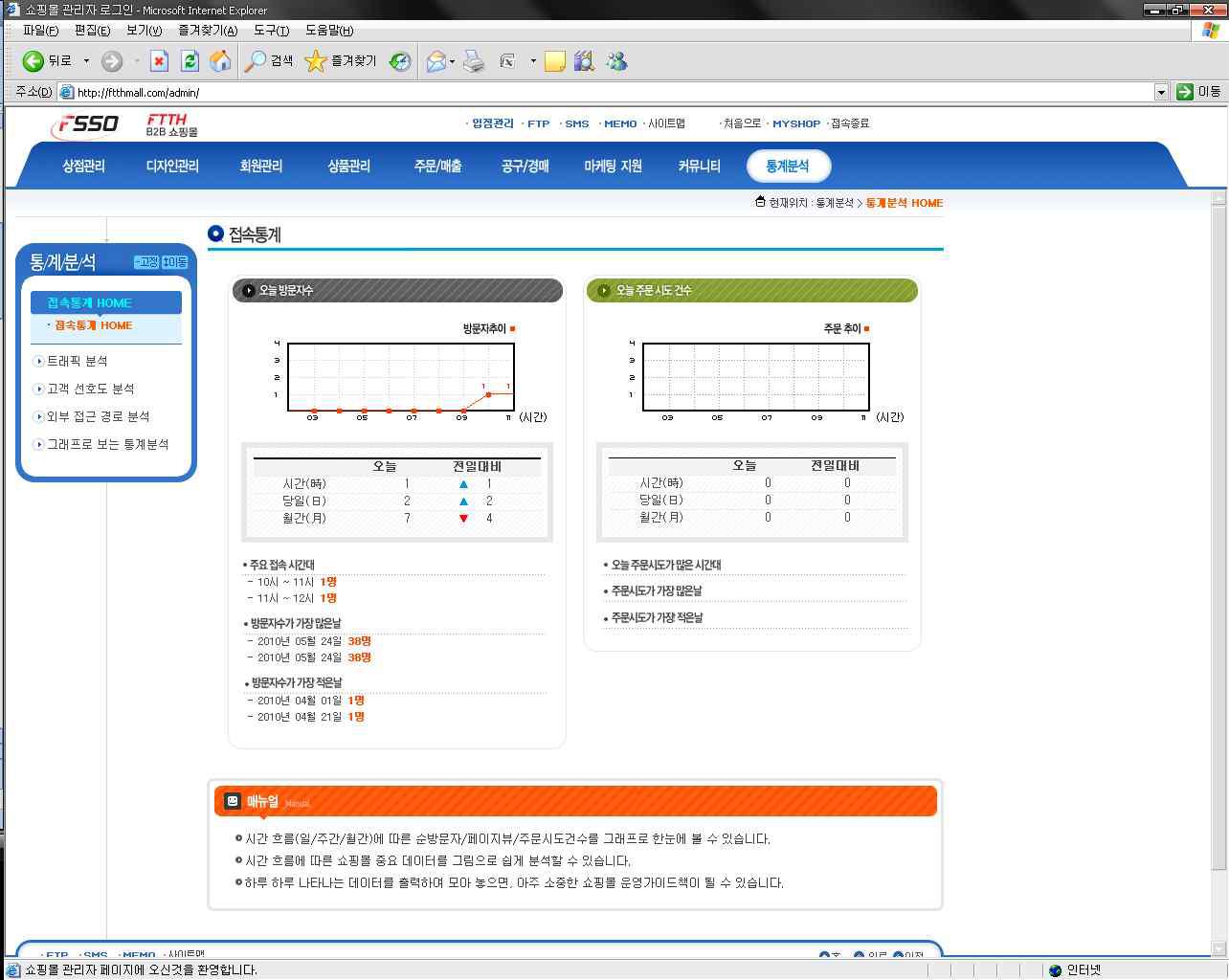1229x980 pixels.
Task: Click the 인터넷 zone globe in status bar
Action: click(x=1055, y=969)
